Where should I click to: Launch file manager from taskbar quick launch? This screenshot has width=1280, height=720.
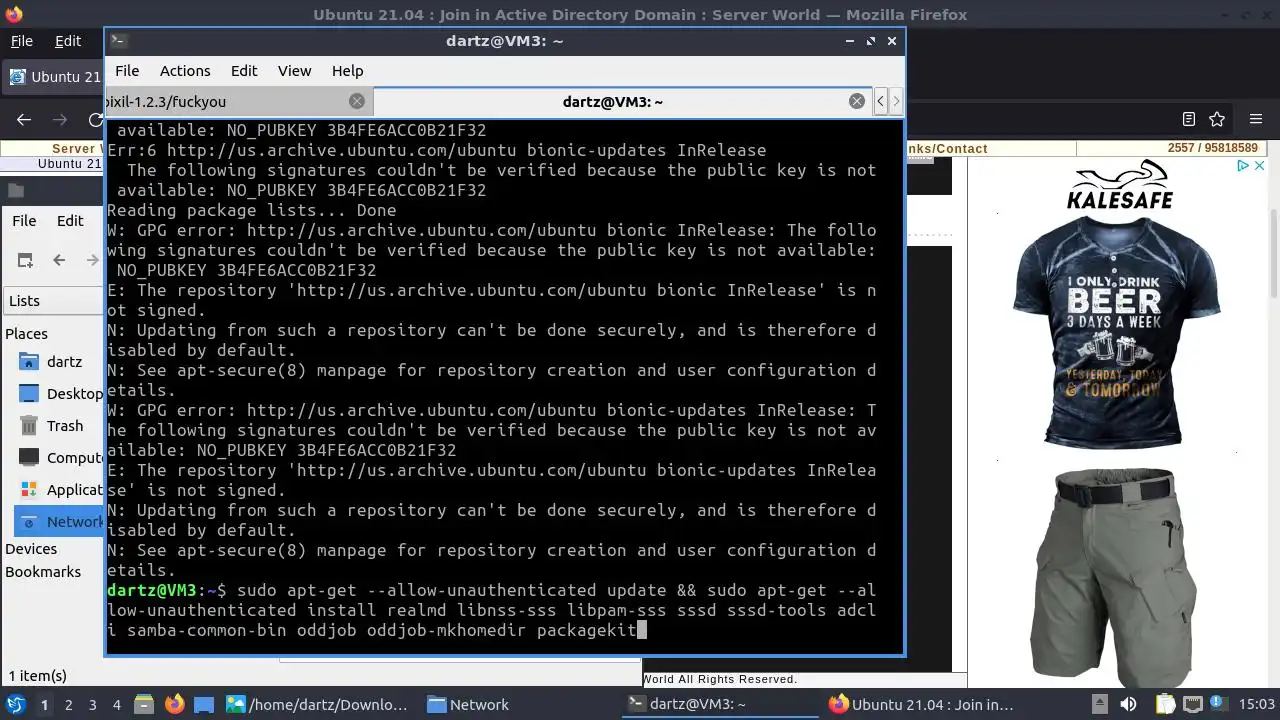coord(143,704)
